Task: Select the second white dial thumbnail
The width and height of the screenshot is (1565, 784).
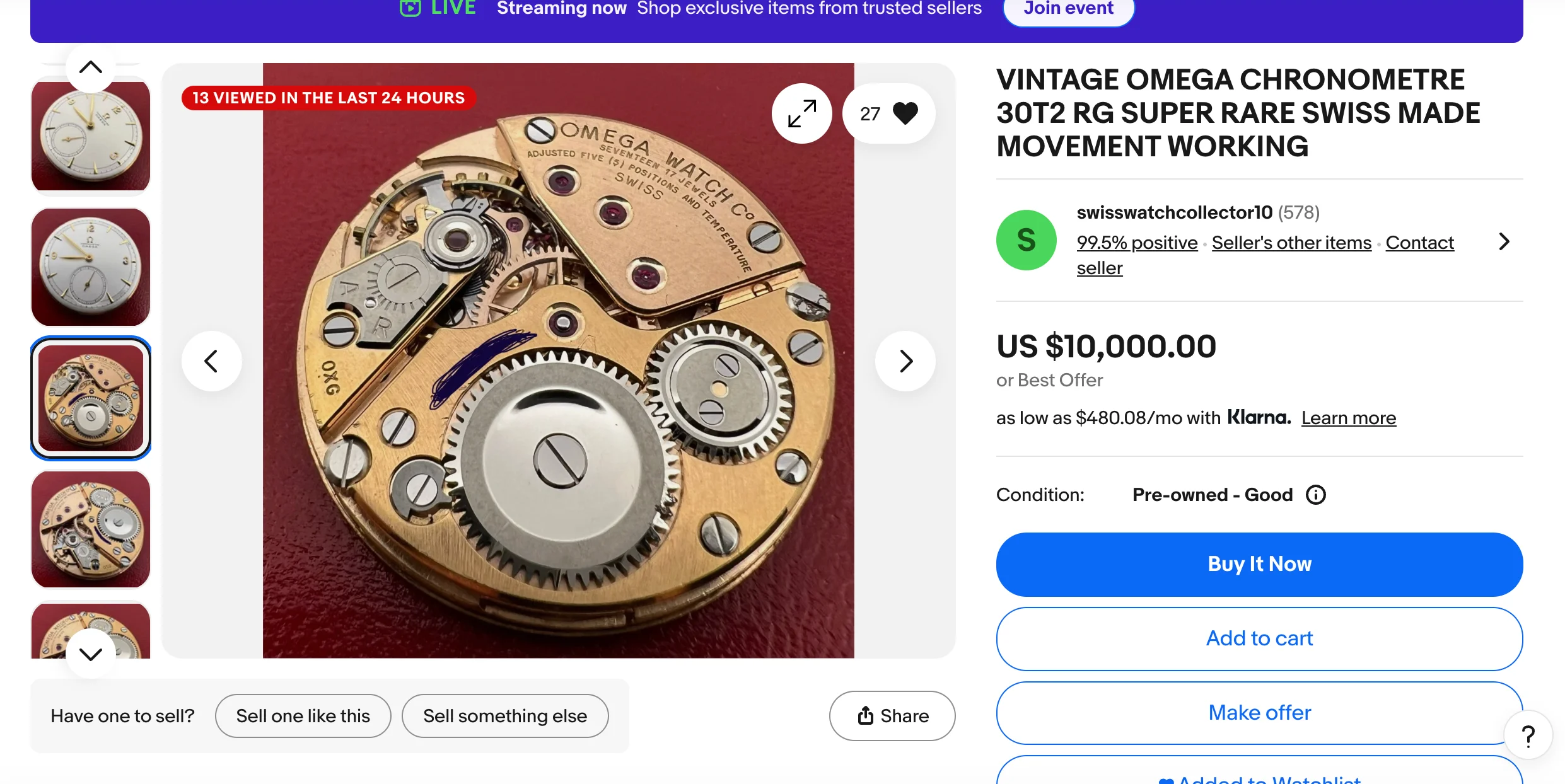Action: pyautogui.click(x=91, y=267)
